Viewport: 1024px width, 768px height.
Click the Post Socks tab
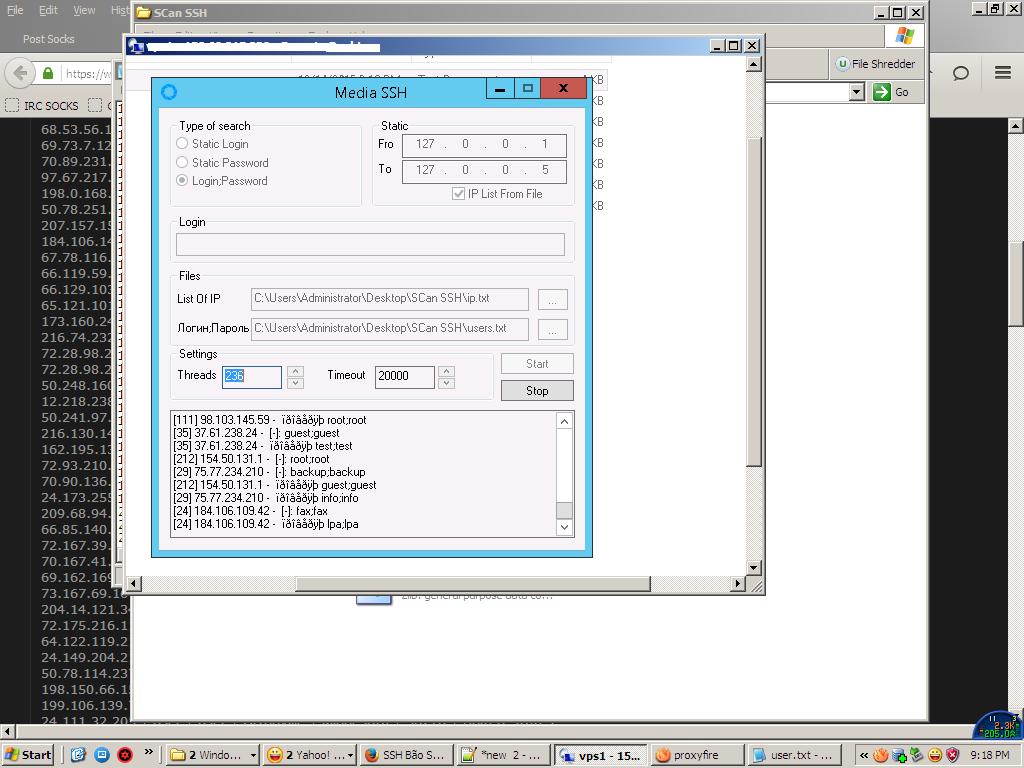pos(48,39)
